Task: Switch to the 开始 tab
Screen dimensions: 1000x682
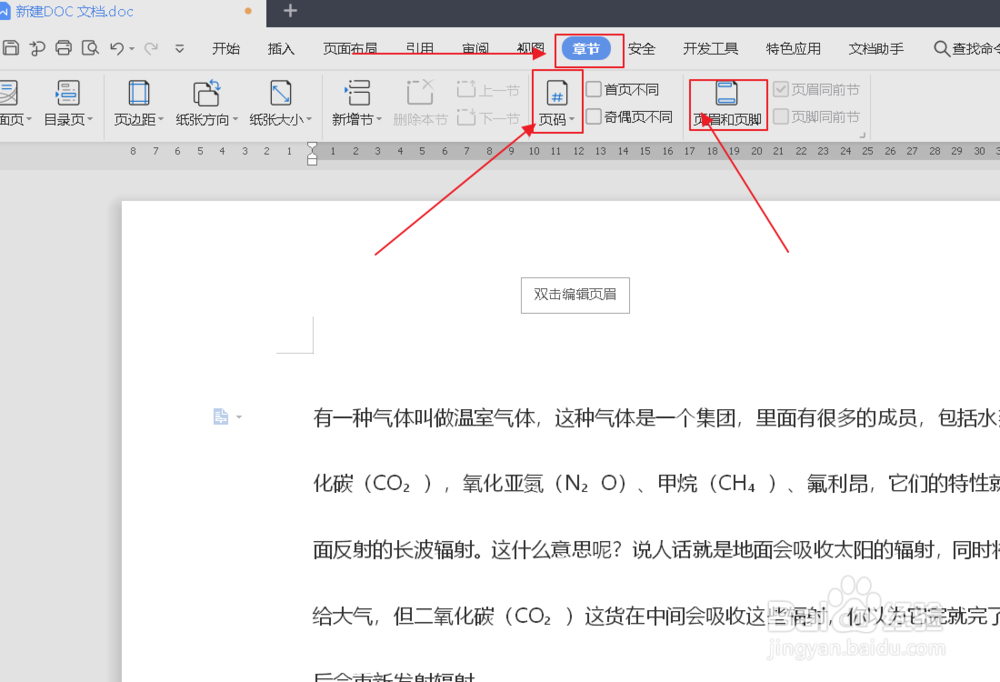Action: coord(226,48)
